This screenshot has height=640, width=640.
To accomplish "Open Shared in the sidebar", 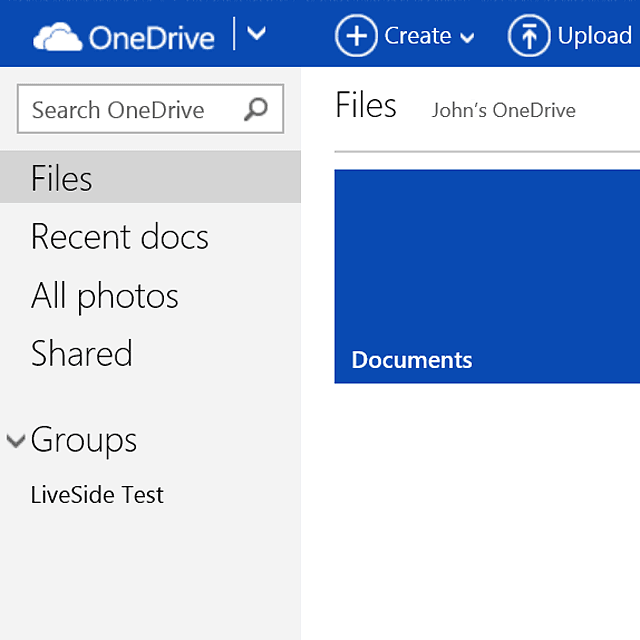I will tap(82, 353).
